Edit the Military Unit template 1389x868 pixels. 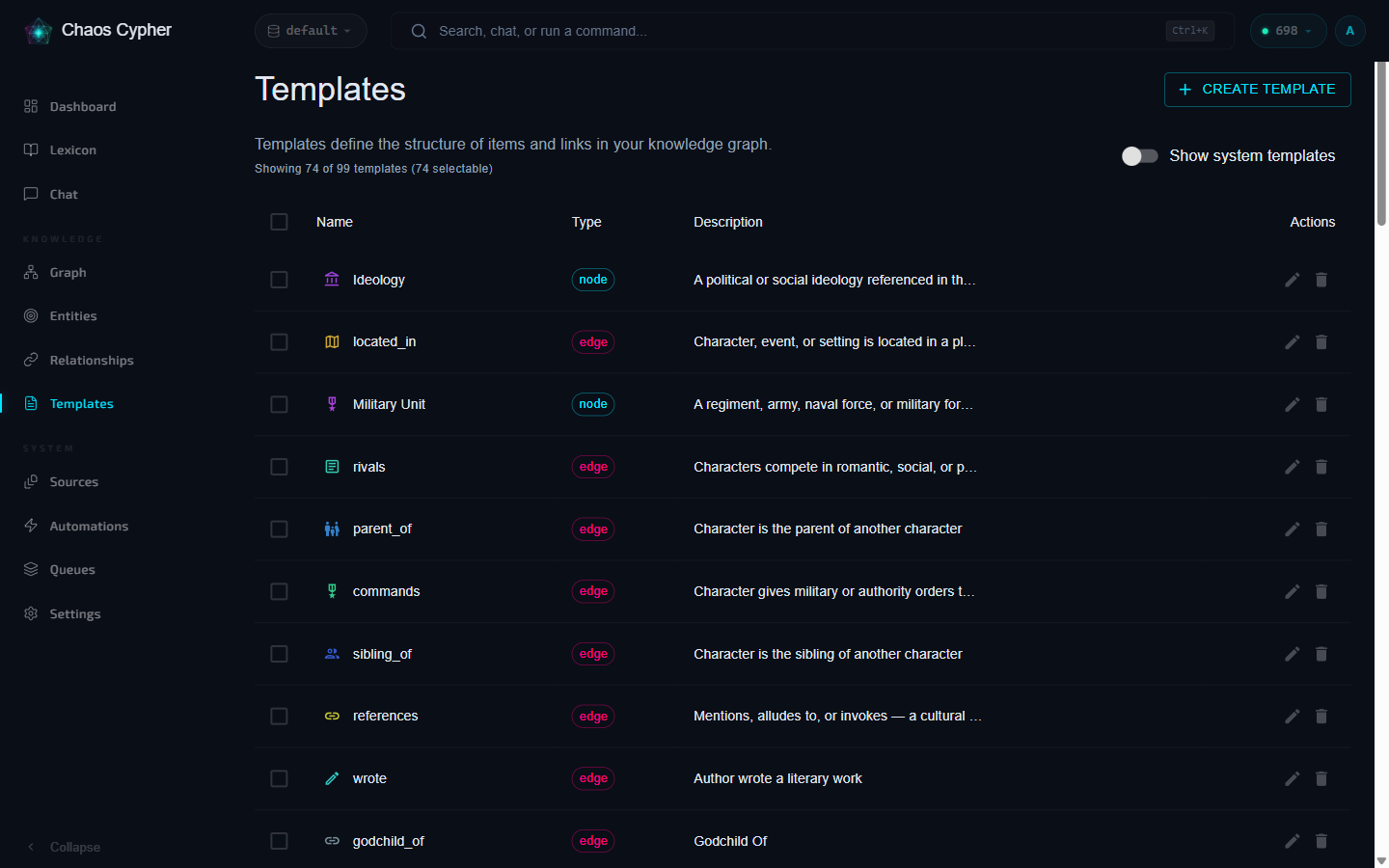1293,404
